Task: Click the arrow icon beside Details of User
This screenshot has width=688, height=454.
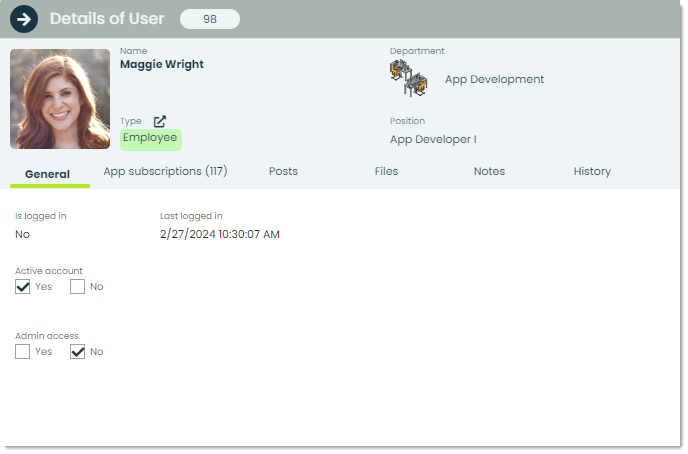Action: pyautogui.click(x=24, y=19)
